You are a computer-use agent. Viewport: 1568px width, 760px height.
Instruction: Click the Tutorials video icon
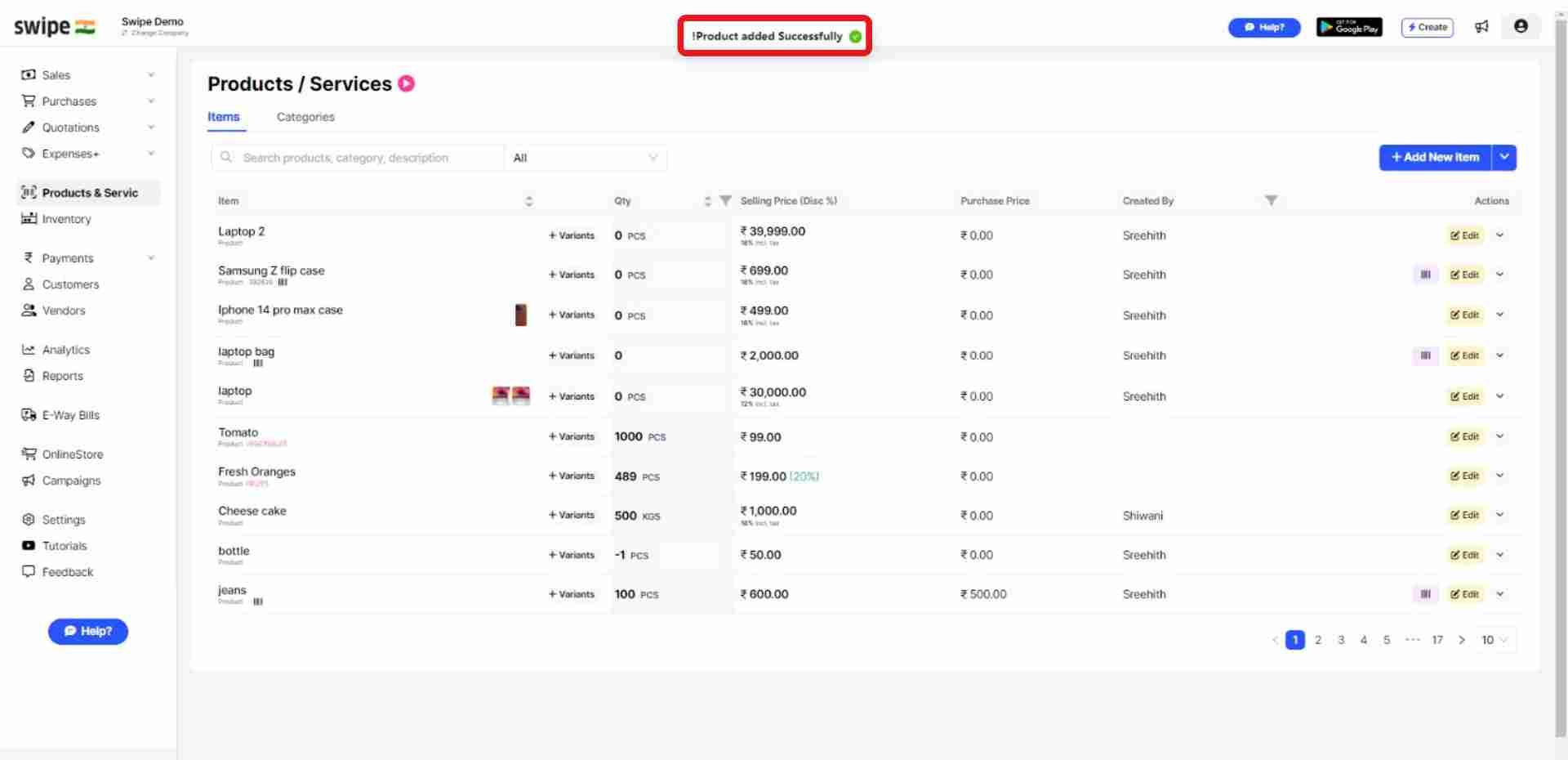29,546
